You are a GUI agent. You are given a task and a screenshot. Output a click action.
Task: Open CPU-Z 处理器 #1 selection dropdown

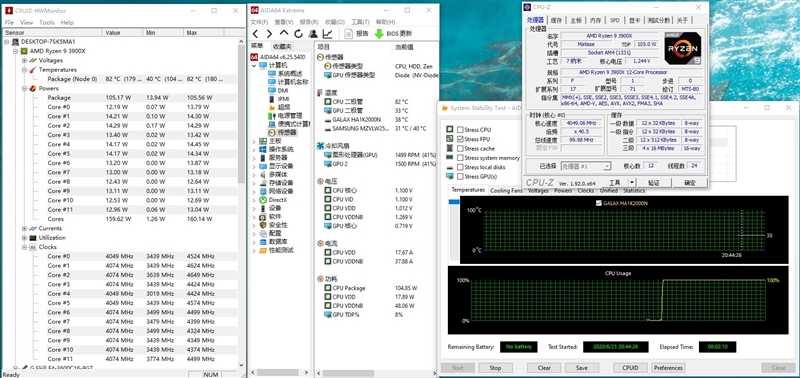pos(606,166)
